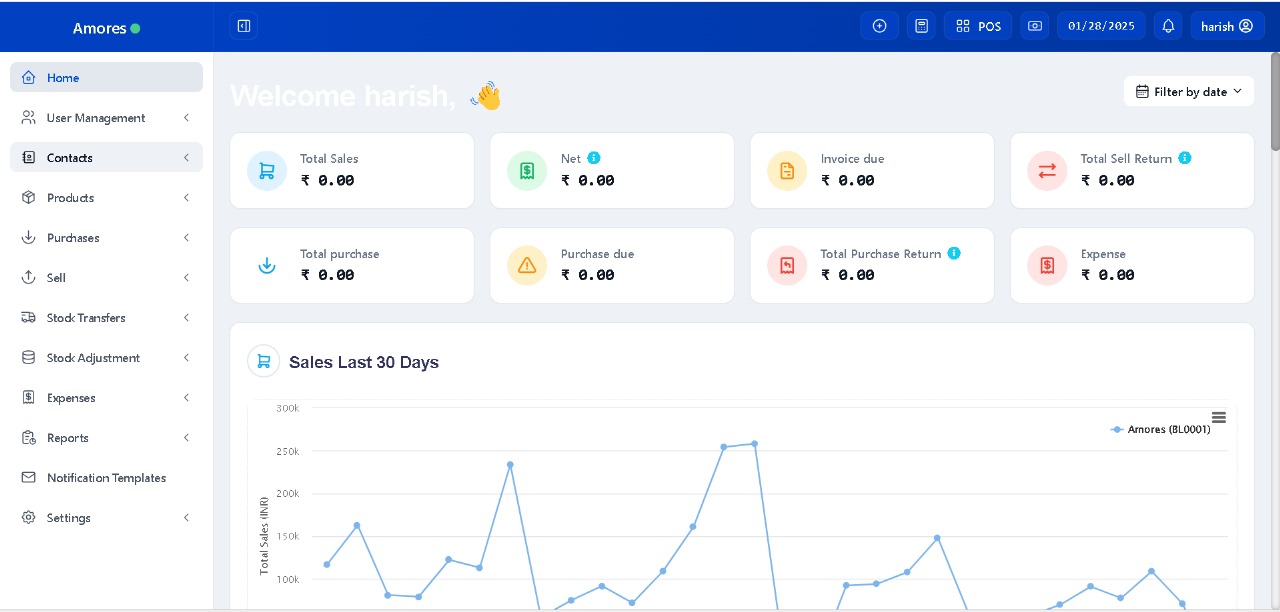This screenshot has height=612, width=1280.
Task: Click the money/banknote icon in the top bar
Action: pos(1035,26)
